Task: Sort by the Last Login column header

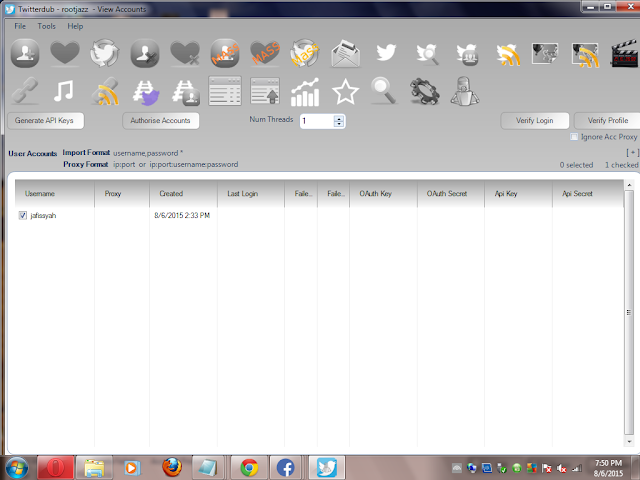Action: pyautogui.click(x=251, y=193)
